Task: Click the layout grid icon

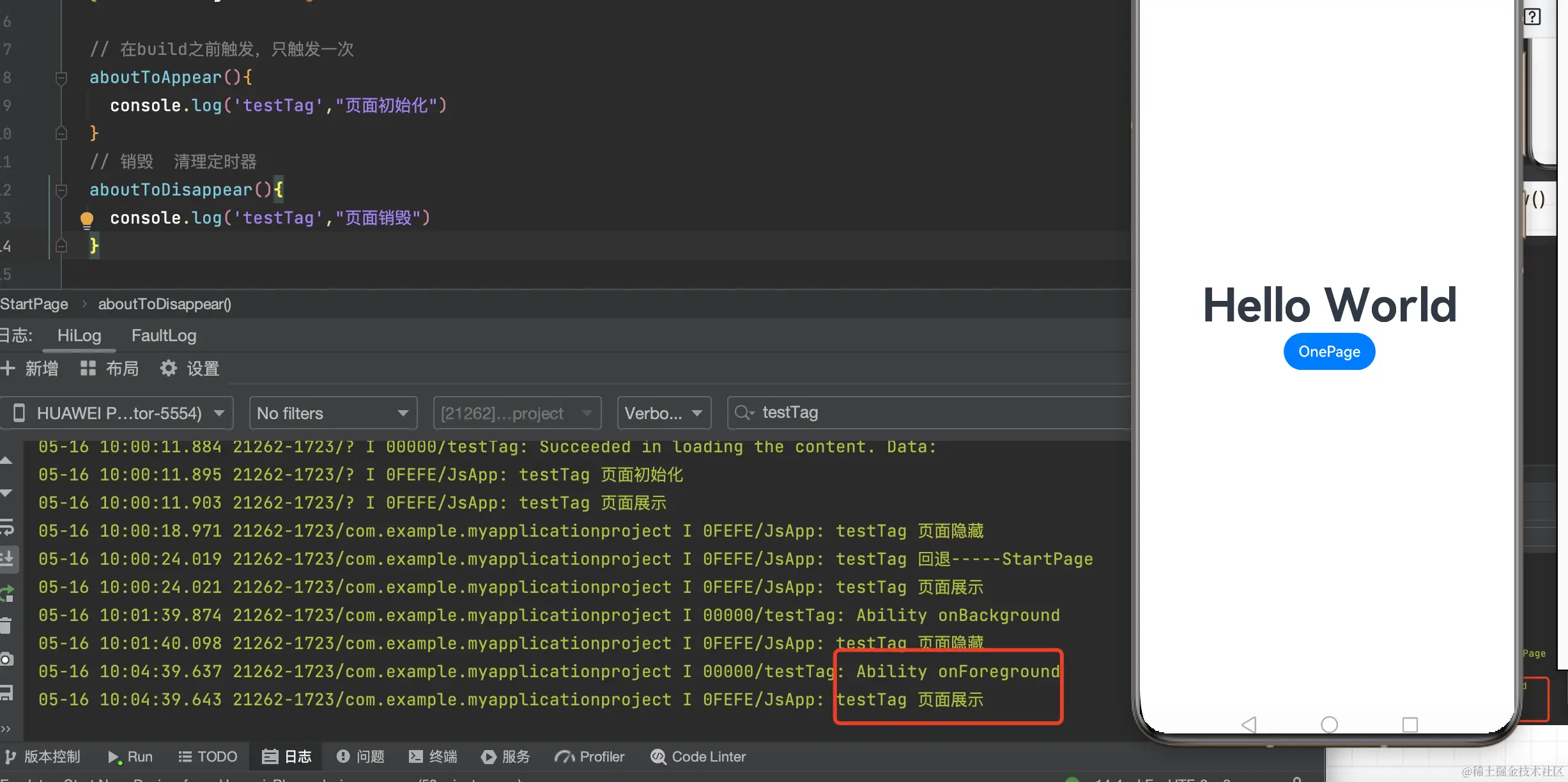Action: pyautogui.click(x=88, y=369)
